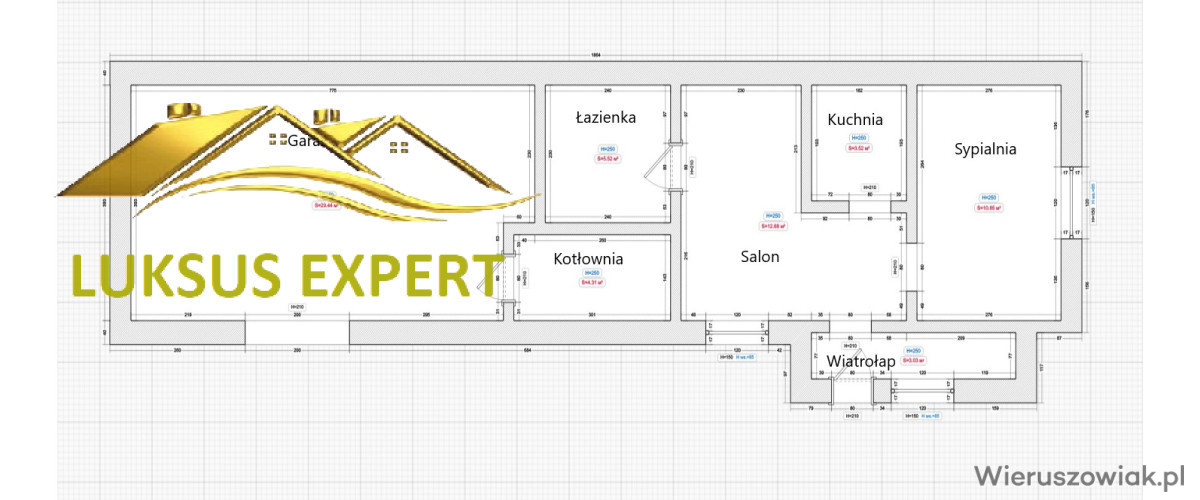Select the Kotłownia room label
This screenshot has width=1200, height=500.
point(588,259)
